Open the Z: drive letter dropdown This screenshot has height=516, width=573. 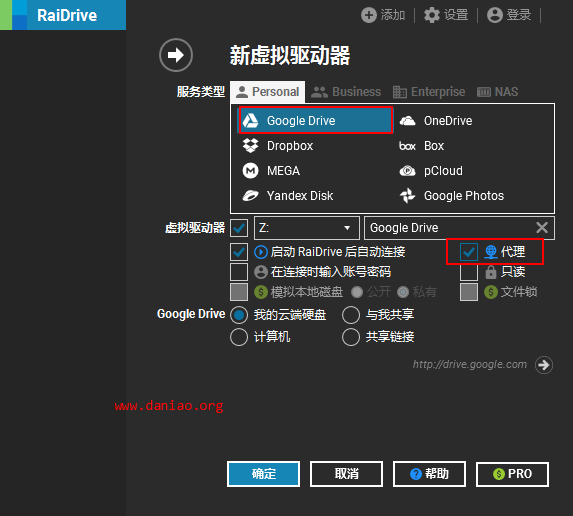pos(307,228)
